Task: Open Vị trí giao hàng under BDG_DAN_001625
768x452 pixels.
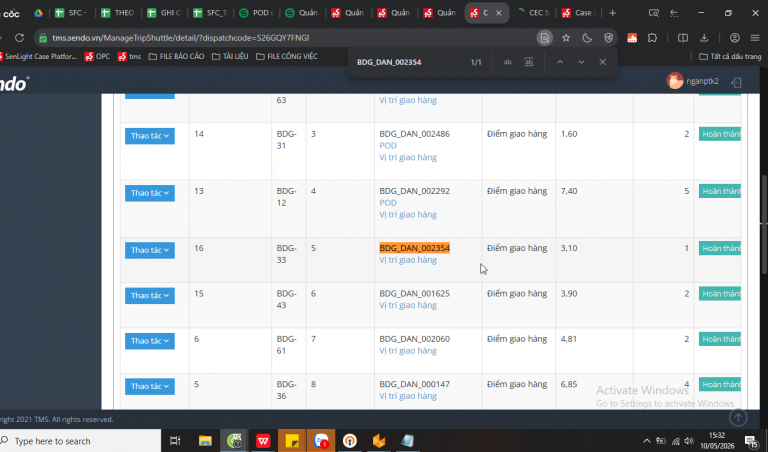Action: click(x=408, y=306)
